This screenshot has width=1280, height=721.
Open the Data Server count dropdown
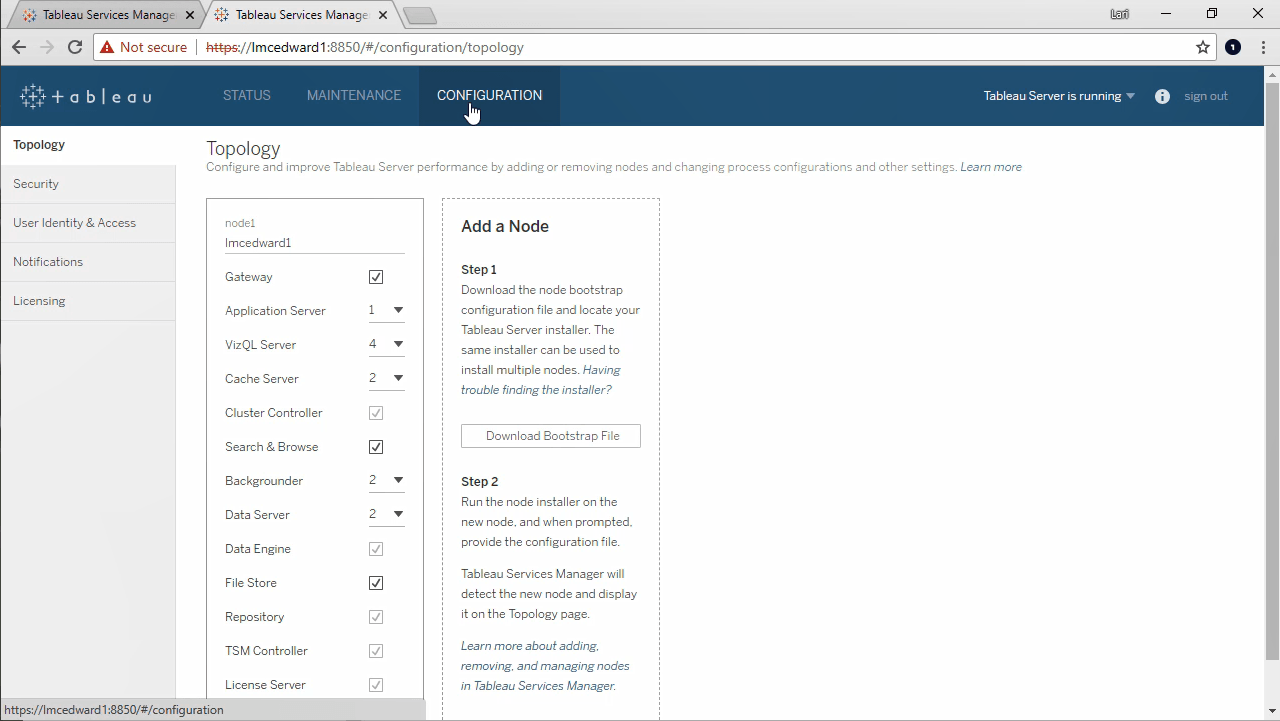pos(386,515)
